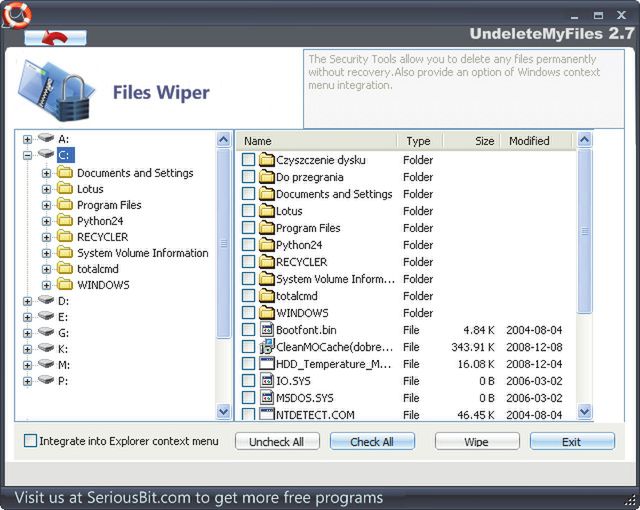Click file list scroll down arrow
Screen dimensions: 640x510
coord(584,411)
